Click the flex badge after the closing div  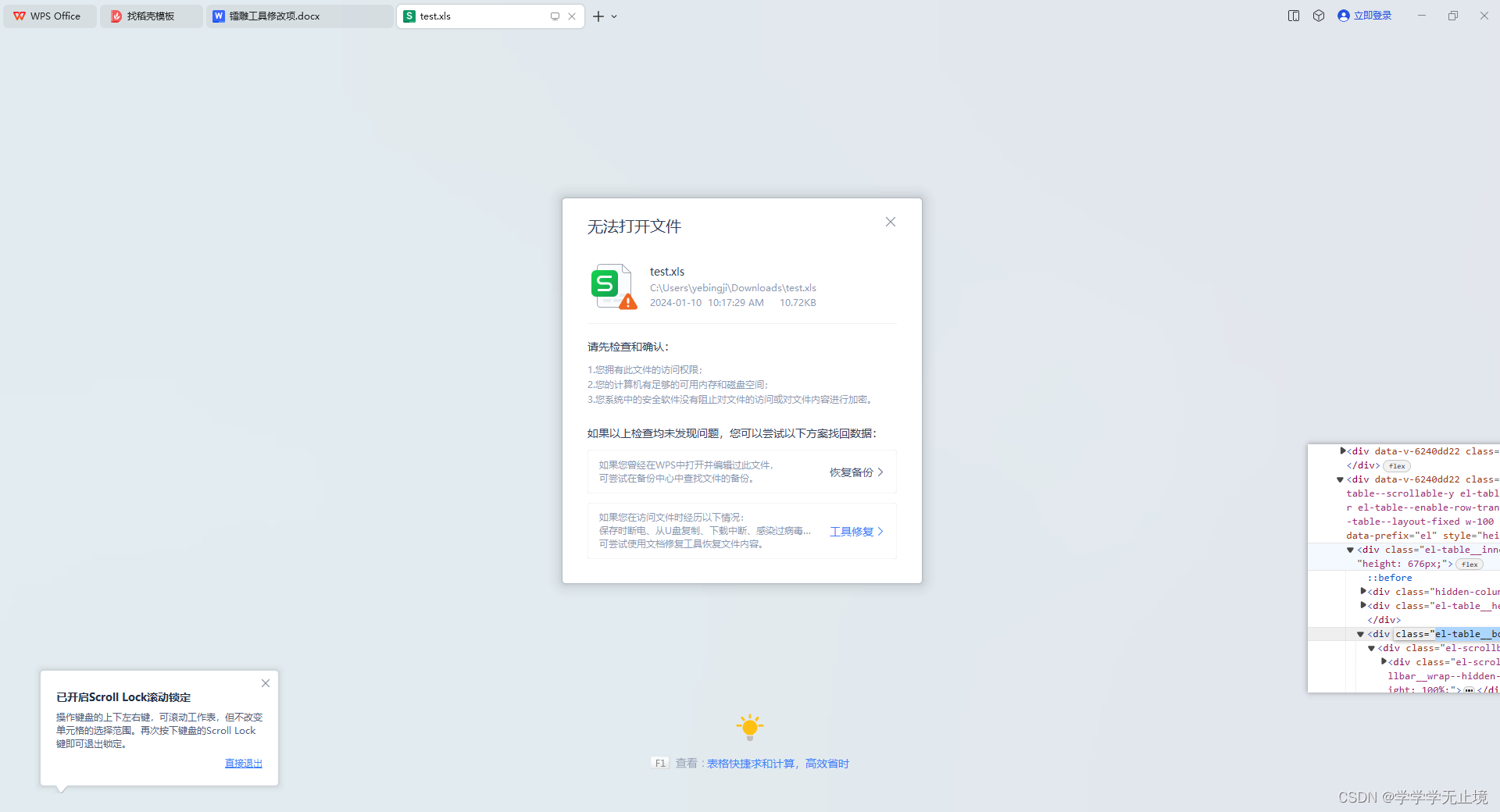pos(1397,466)
